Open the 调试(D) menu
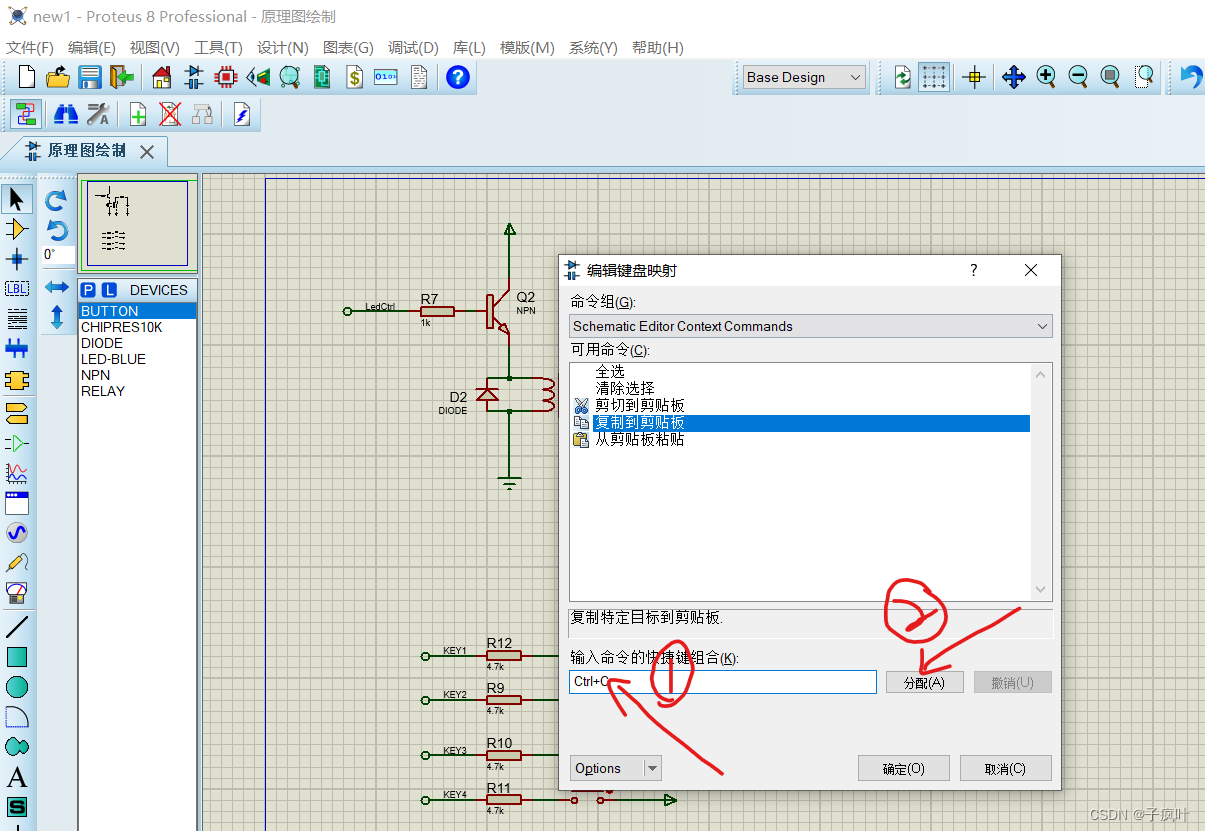This screenshot has height=831, width=1205. pos(413,48)
